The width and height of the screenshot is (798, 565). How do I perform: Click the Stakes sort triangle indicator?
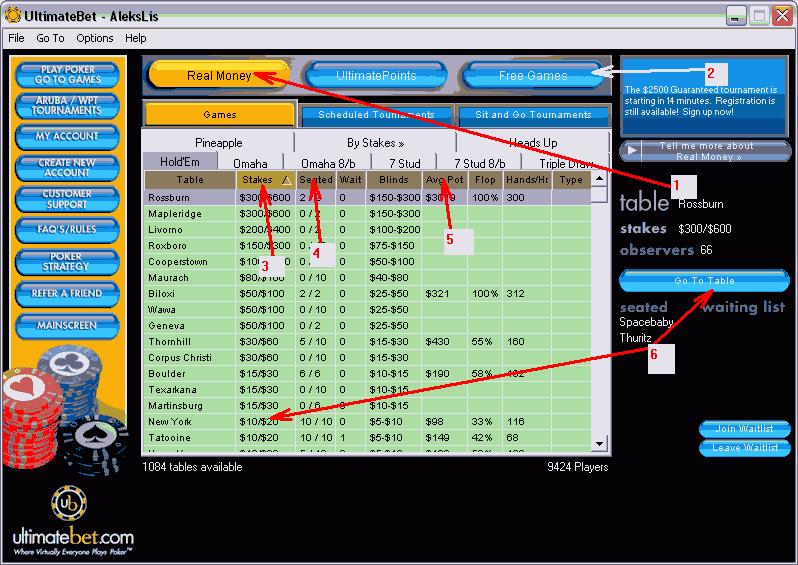(x=287, y=180)
